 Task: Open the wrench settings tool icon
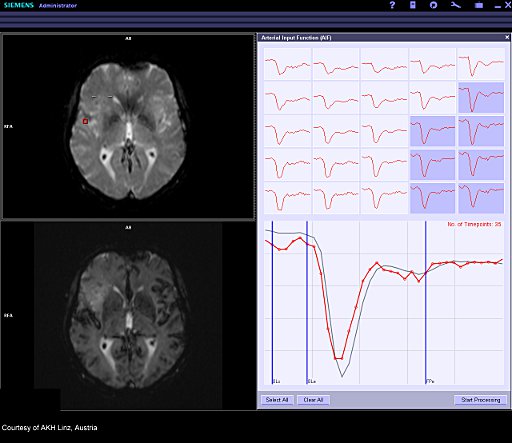click(x=456, y=5)
